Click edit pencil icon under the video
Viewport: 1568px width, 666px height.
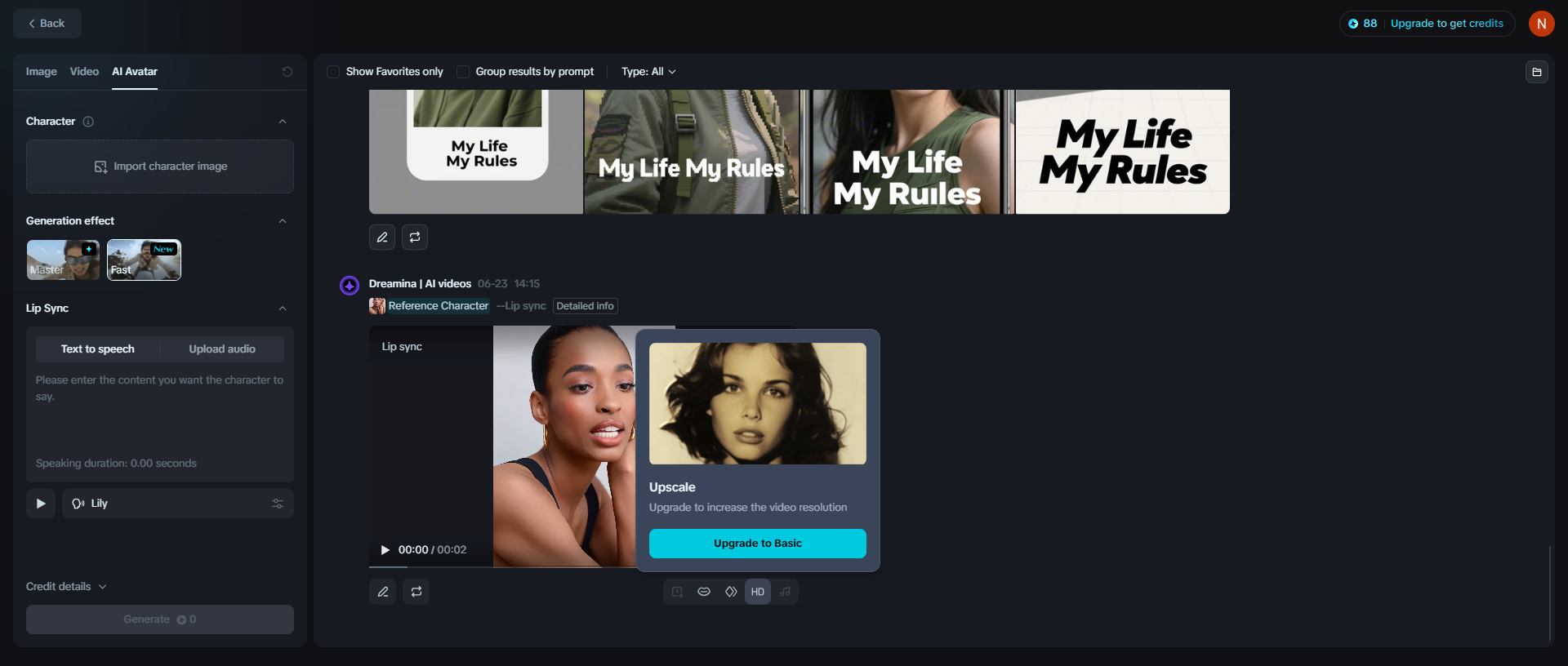383,592
